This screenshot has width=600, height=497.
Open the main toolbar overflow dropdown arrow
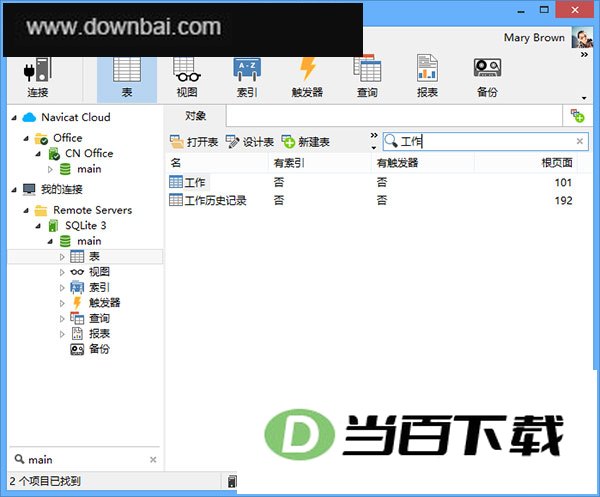[584, 98]
